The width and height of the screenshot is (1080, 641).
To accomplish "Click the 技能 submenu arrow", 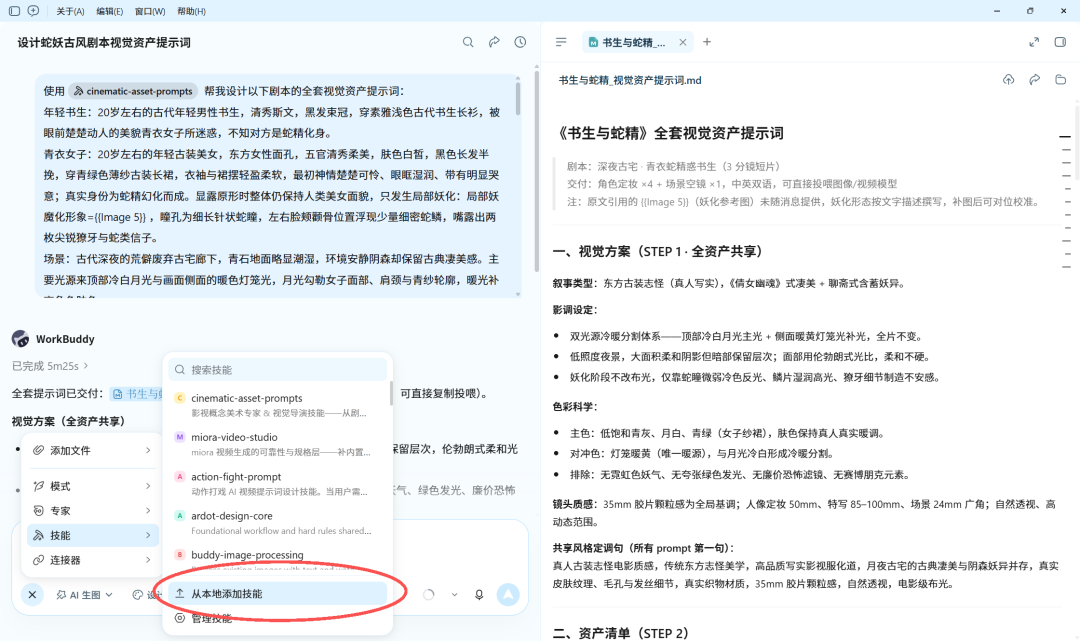I will coord(148,536).
